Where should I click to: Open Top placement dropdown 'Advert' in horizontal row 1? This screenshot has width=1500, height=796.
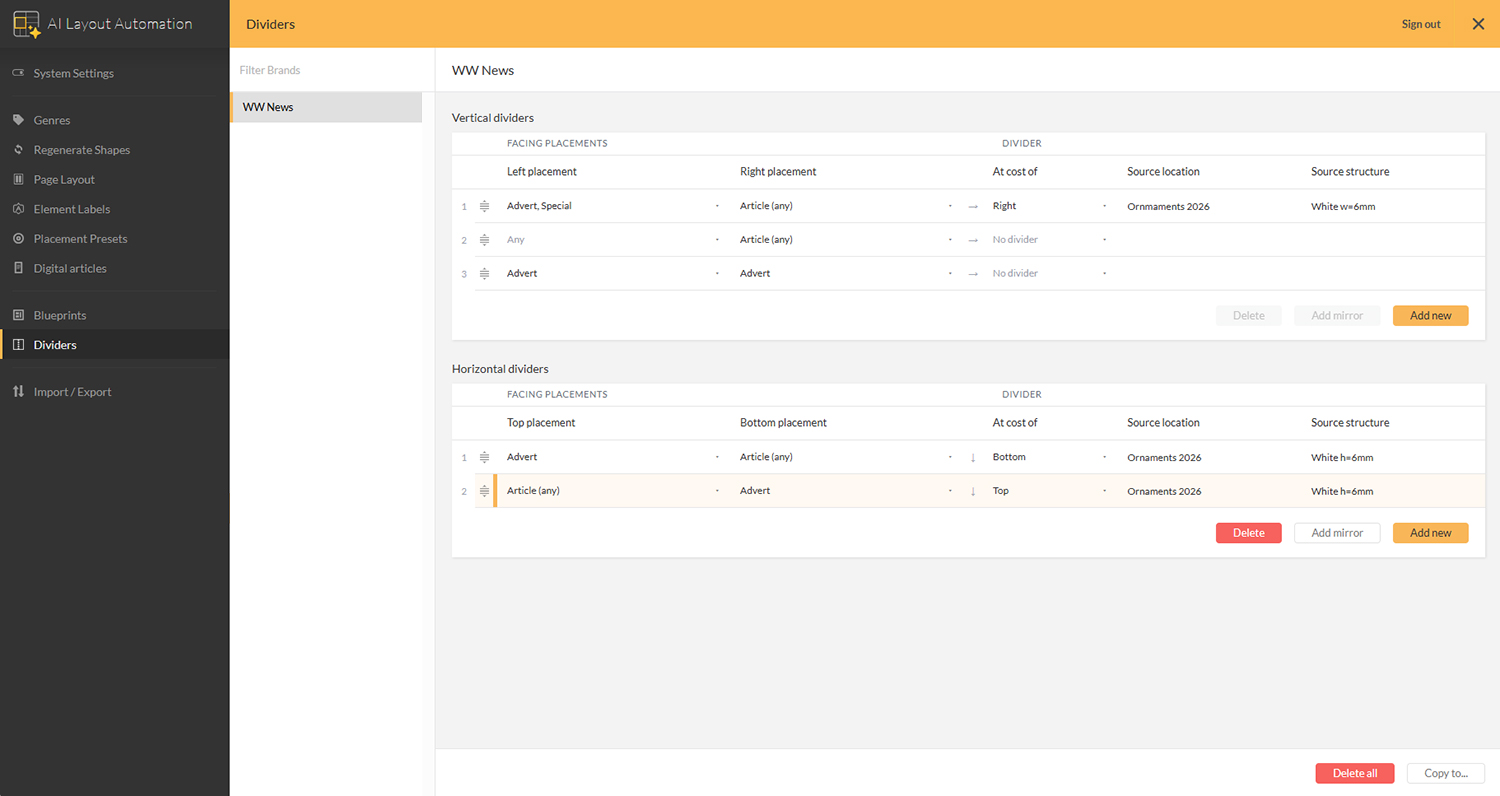point(613,457)
